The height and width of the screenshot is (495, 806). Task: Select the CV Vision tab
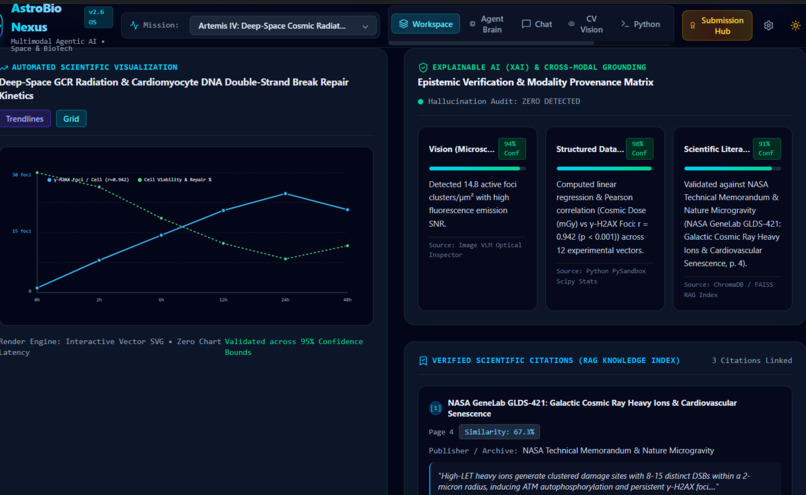(x=585, y=24)
